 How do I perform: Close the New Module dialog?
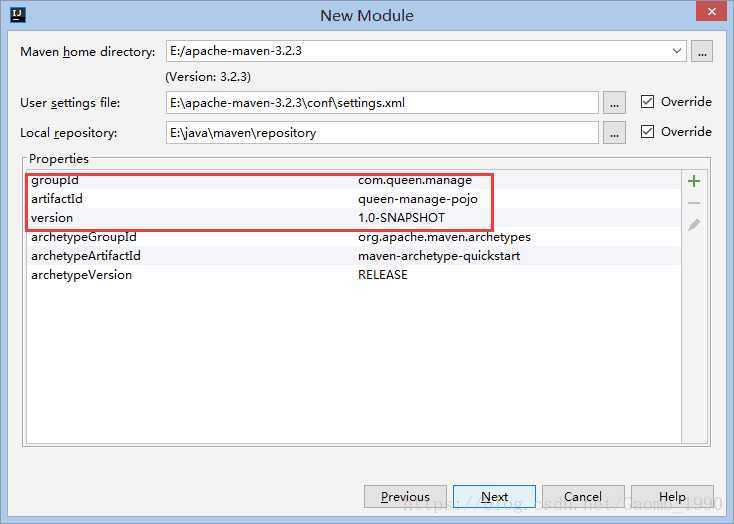pos(712,11)
